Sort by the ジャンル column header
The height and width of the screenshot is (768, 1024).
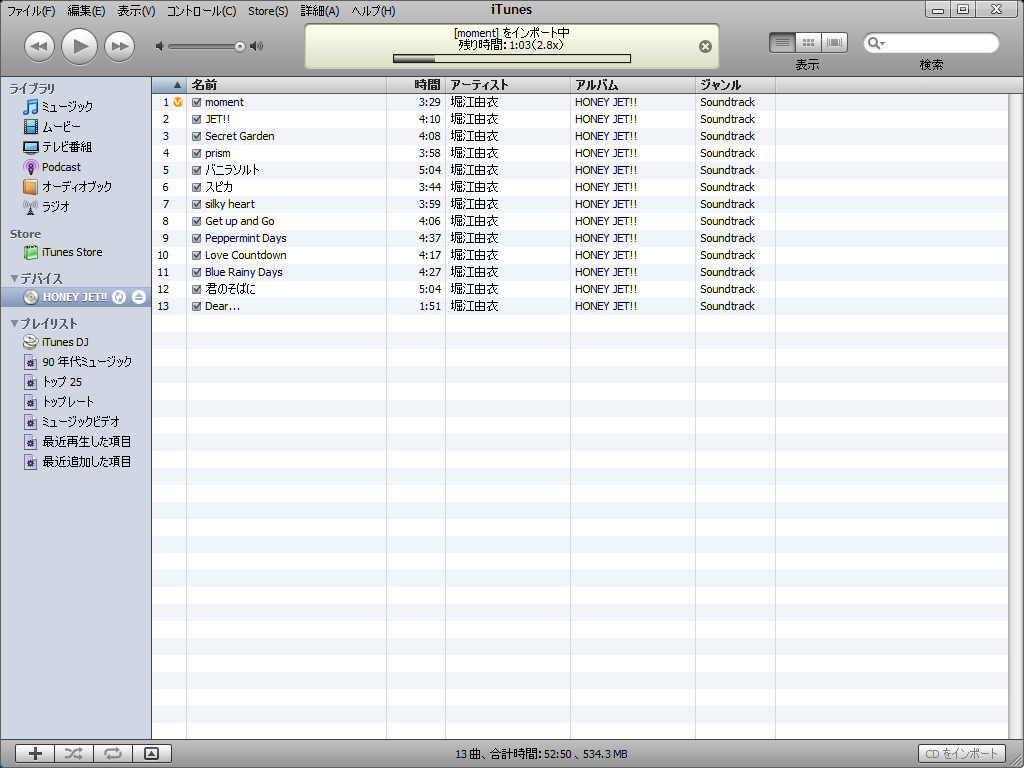(x=735, y=85)
